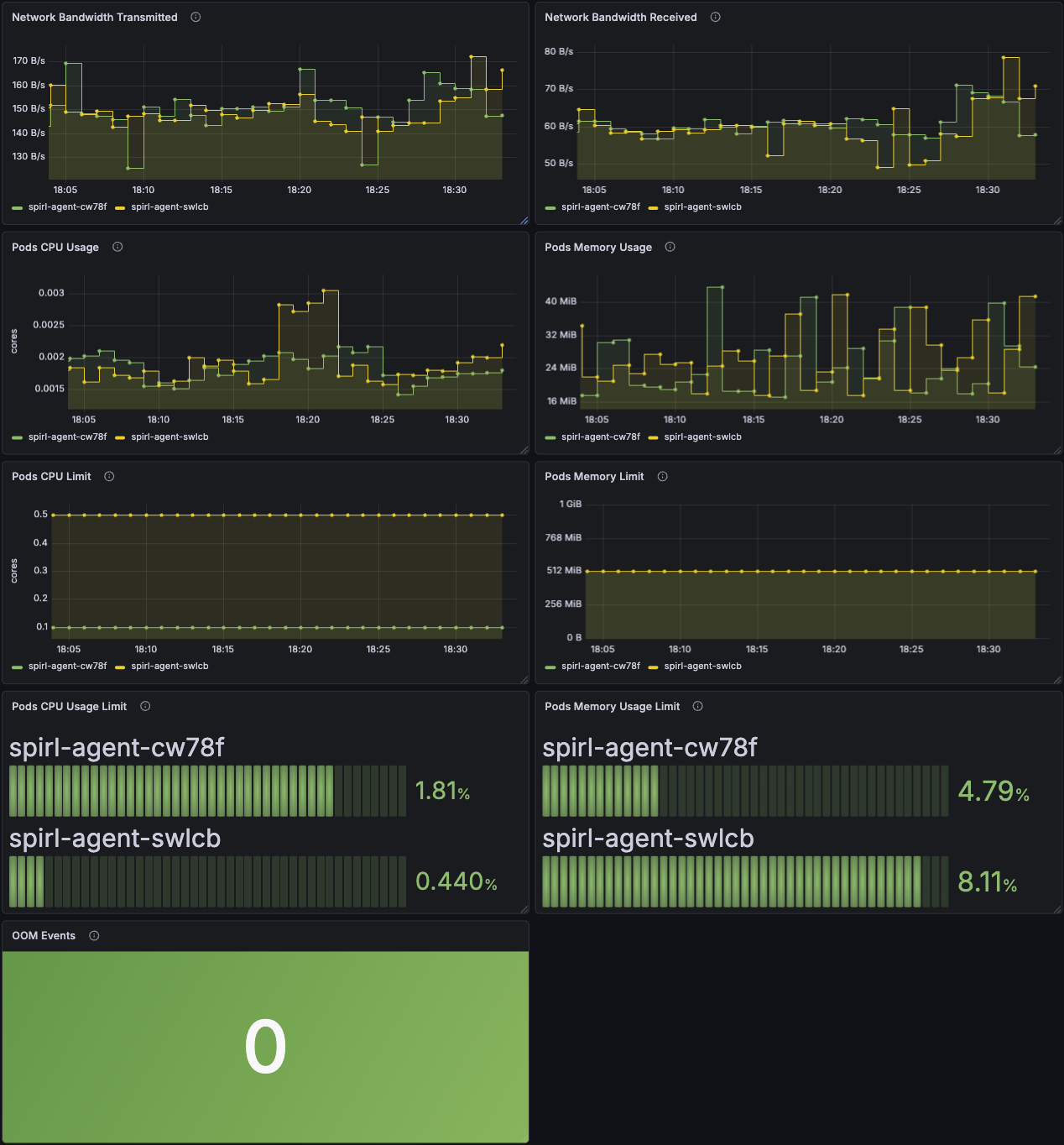Viewport: 1064px width, 1145px height.
Task: Open the Pods CPU Usage info icon
Action: click(117, 247)
